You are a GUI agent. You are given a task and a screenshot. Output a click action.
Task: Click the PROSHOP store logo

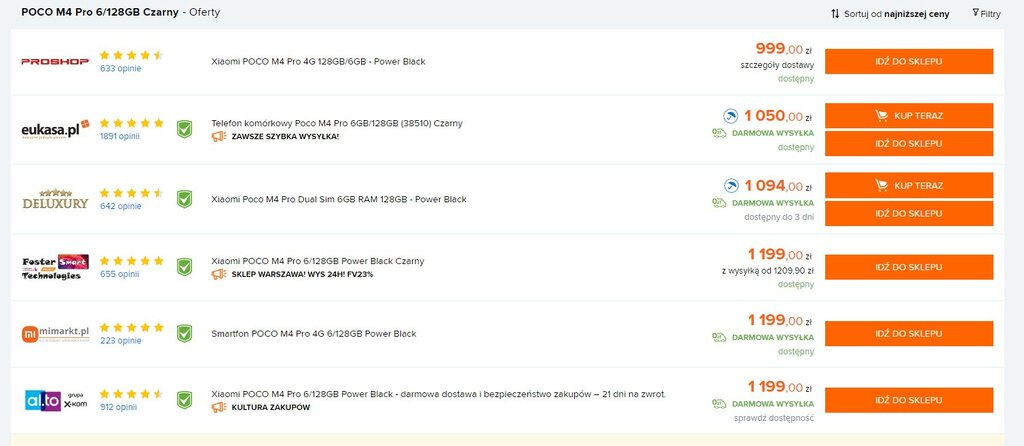pos(55,61)
